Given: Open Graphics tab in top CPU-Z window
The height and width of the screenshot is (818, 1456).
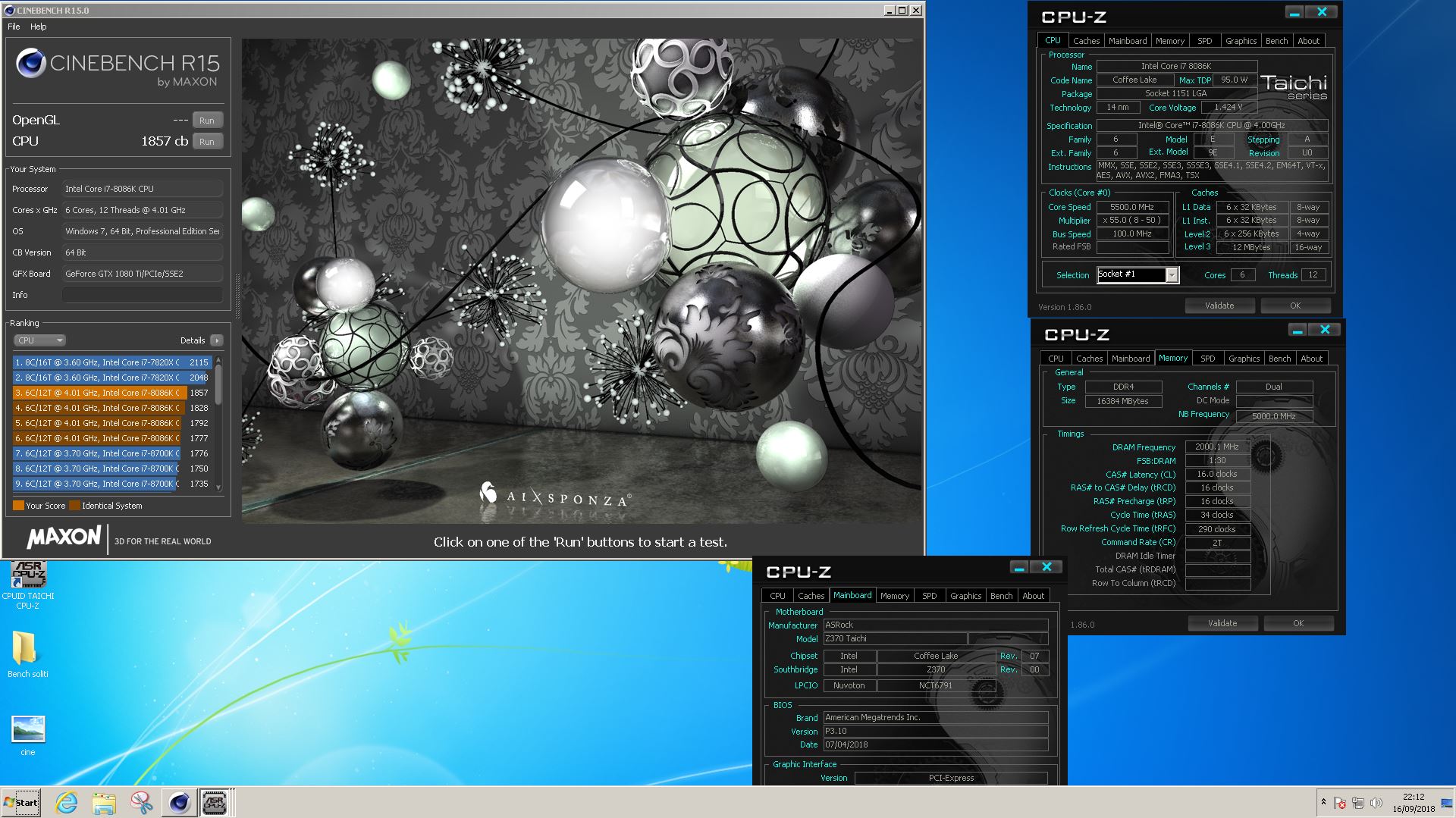Looking at the screenshot, I should (1241, 41).
